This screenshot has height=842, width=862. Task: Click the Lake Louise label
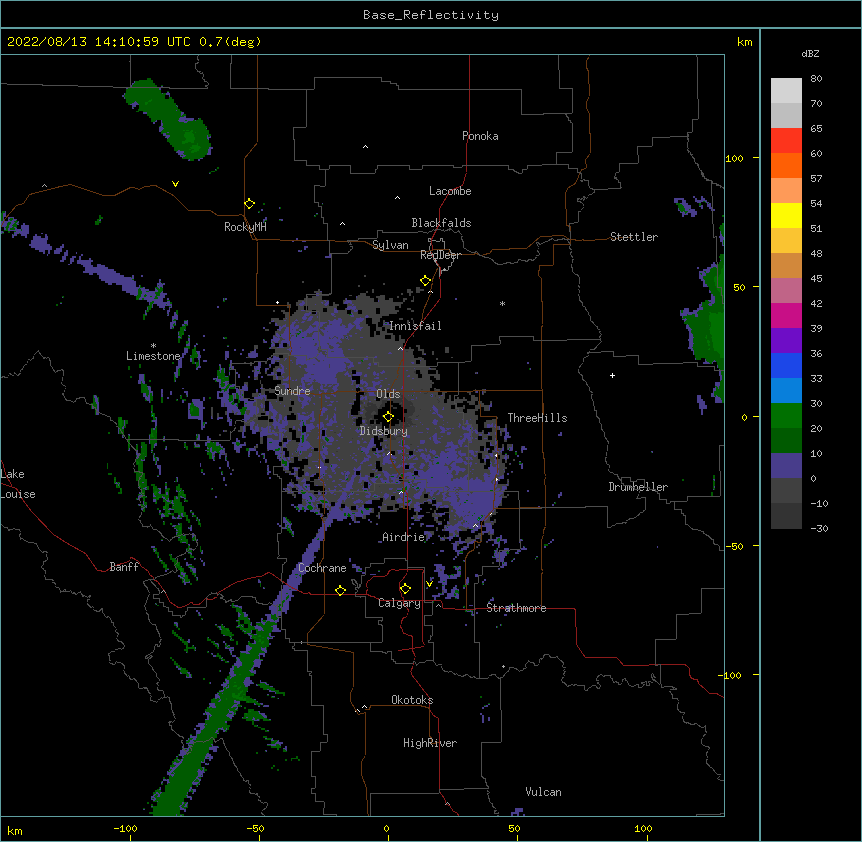coord(18,484)
